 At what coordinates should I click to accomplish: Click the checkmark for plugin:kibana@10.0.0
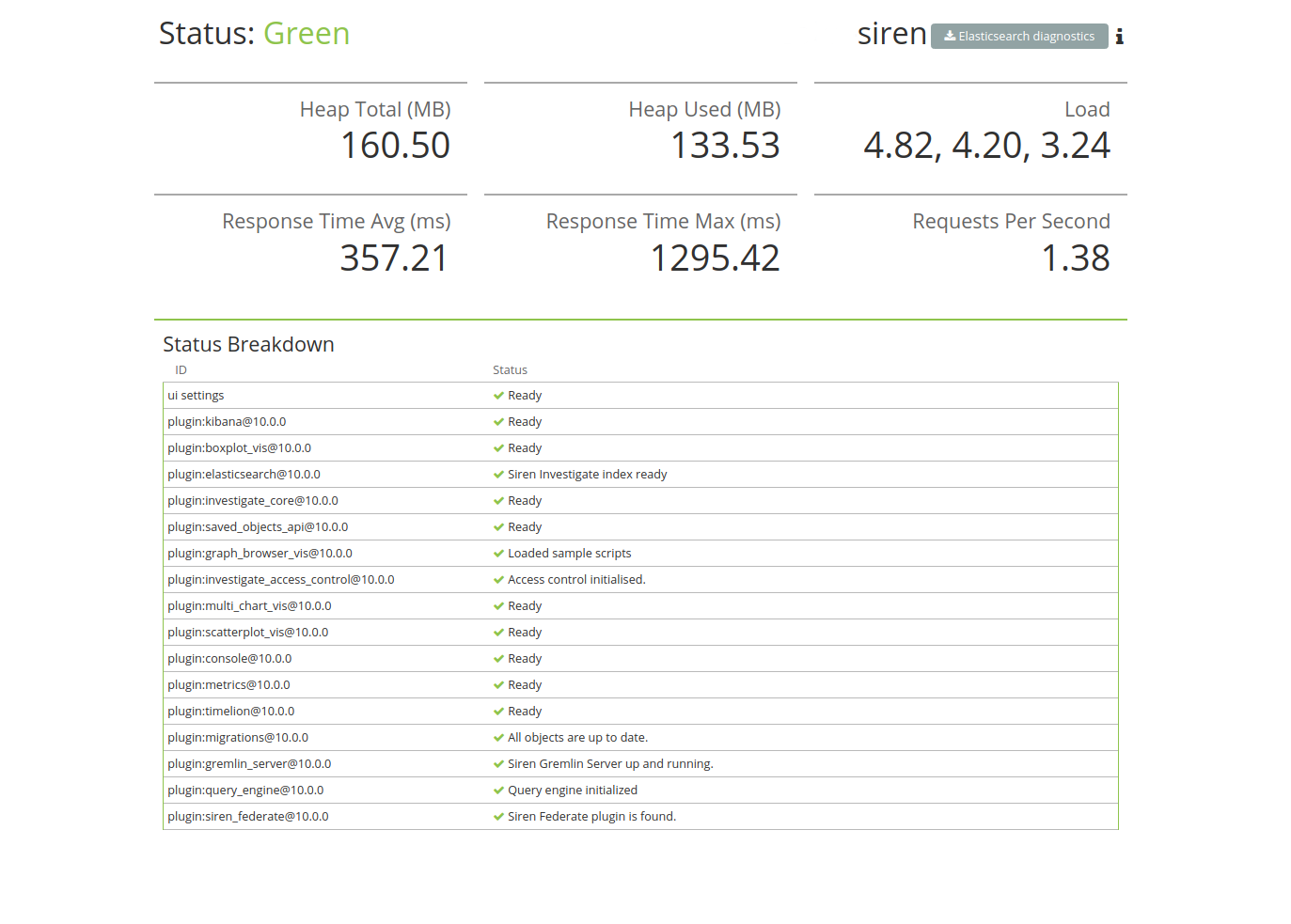[497, 421]
